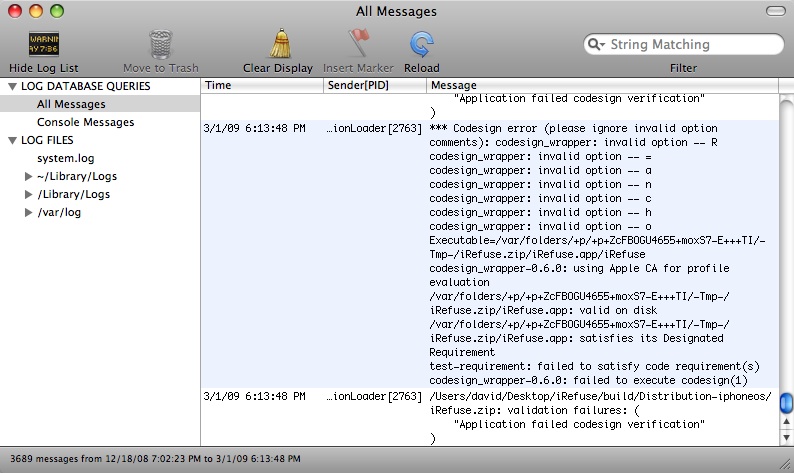Select the /Library/Logs entry label
Screen dimensions: 794x473
pyautogui.click(x=73, y=194)
